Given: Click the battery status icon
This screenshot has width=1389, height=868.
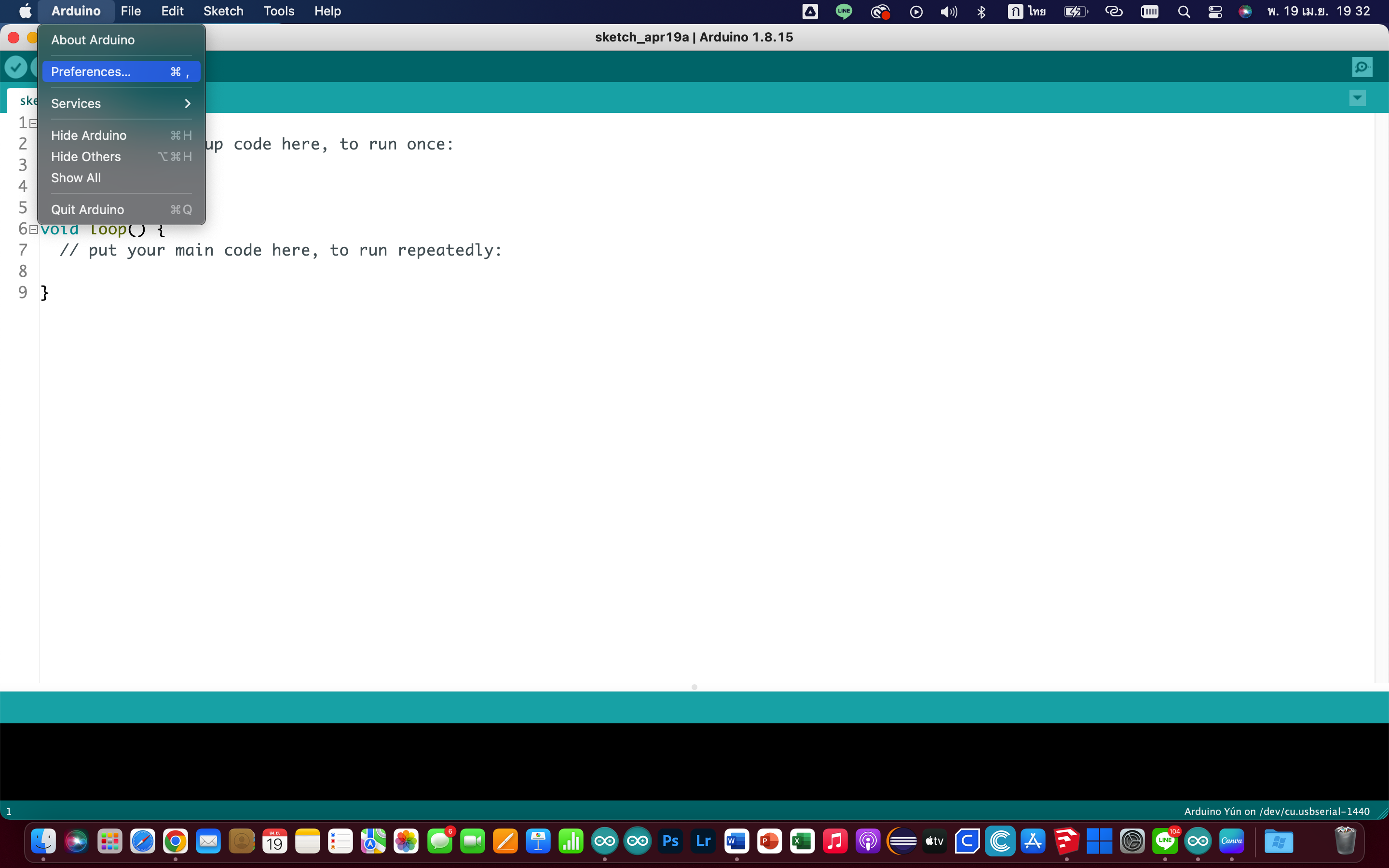Looking at the screenshot, I should click(1076, 12).
